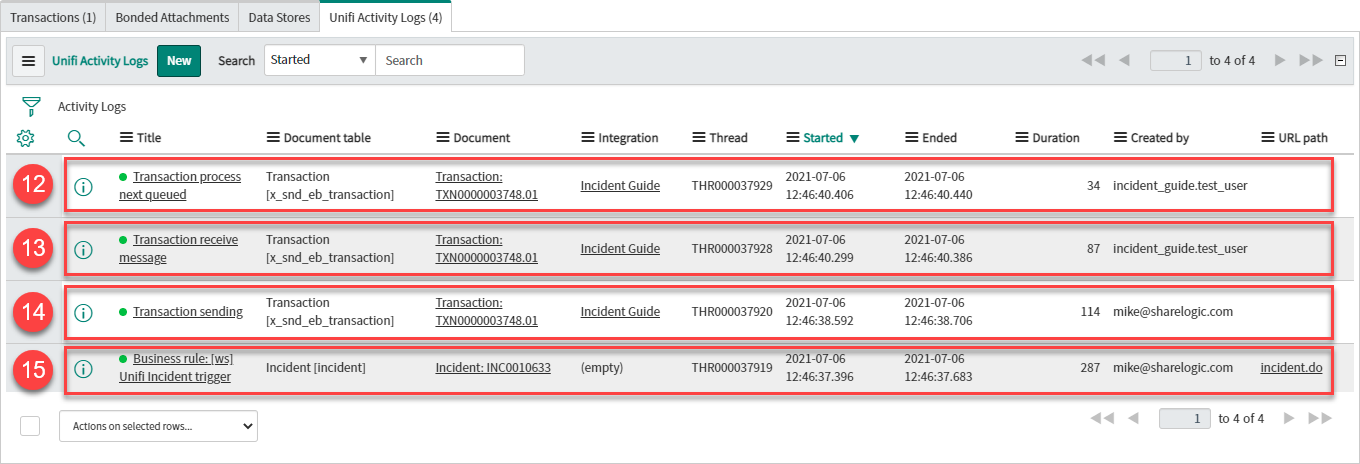Open Actions on selected rows dropdown
Viewport: 1360px width, 464px height.
158,426
